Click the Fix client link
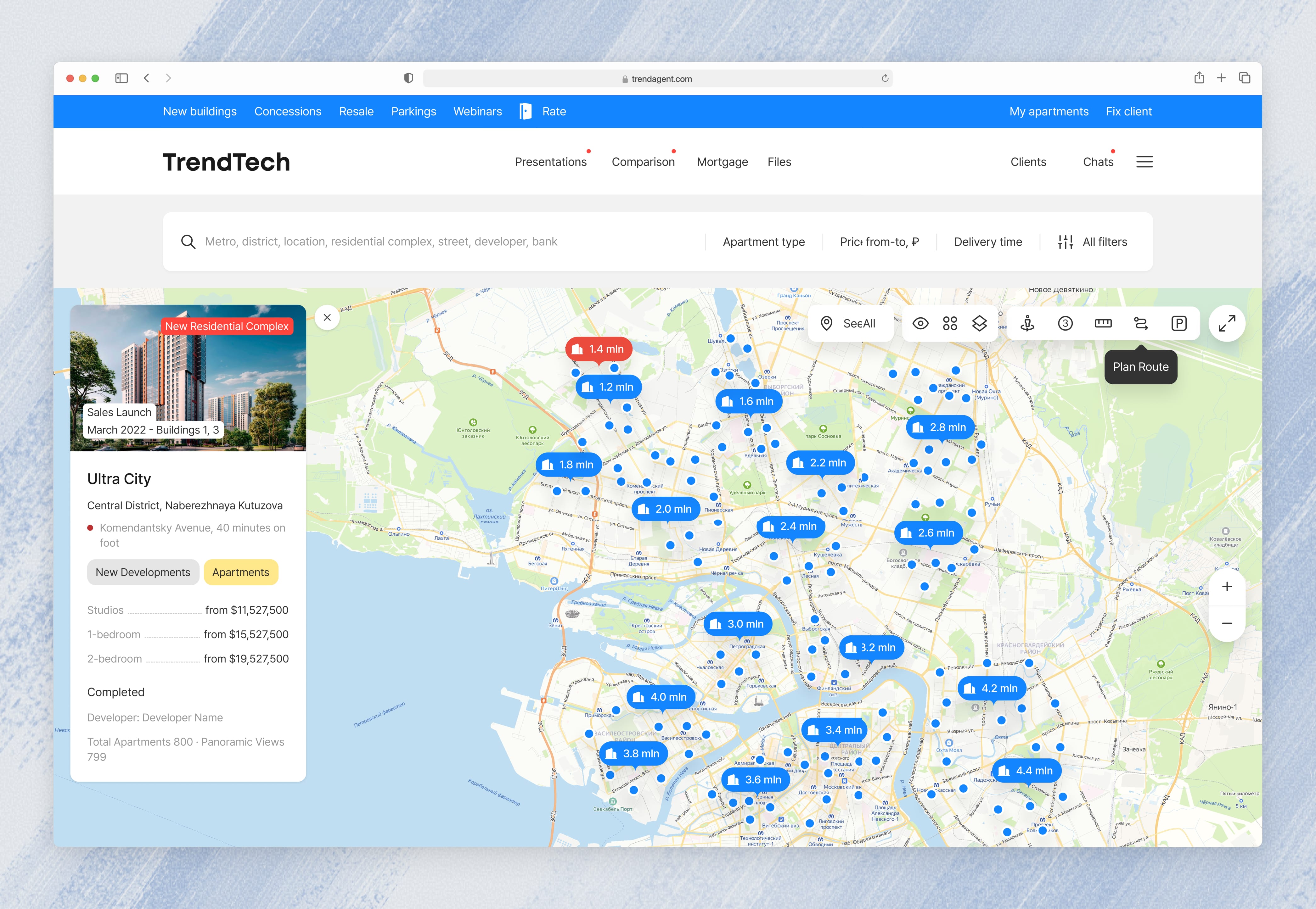The height and width of the screenshot is (909, 1316). (x=1128, y=111)
